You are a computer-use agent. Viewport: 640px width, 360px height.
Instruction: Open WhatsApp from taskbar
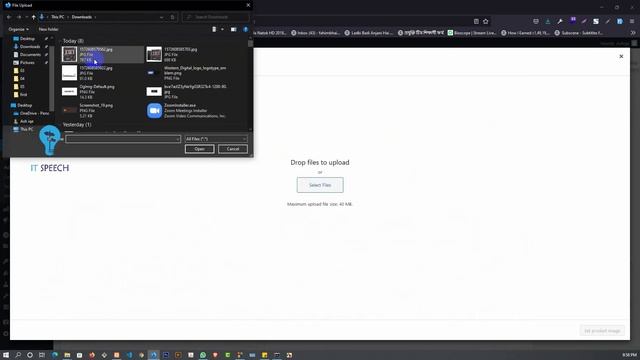point(203,355)
